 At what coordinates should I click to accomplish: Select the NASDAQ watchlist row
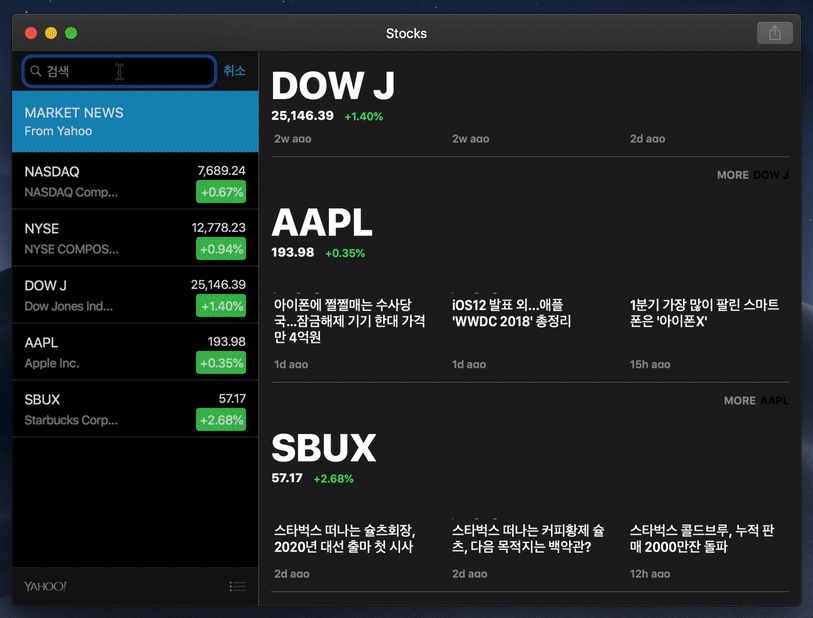point(135,181)
